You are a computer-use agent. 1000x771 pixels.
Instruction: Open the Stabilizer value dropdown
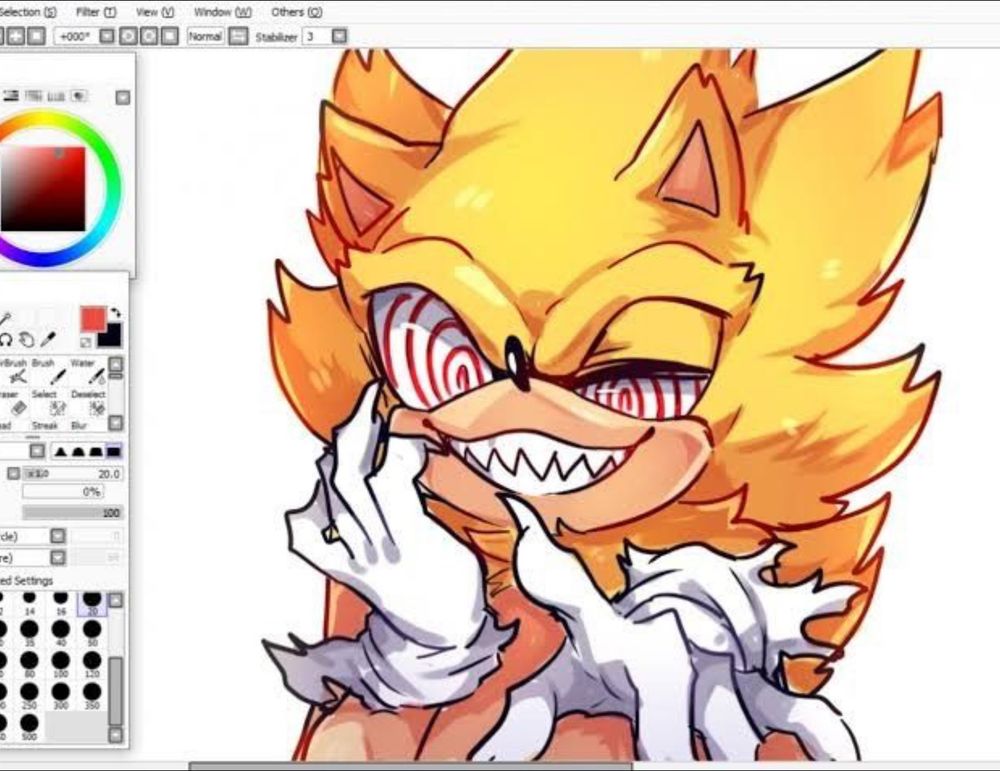(339, 36)
